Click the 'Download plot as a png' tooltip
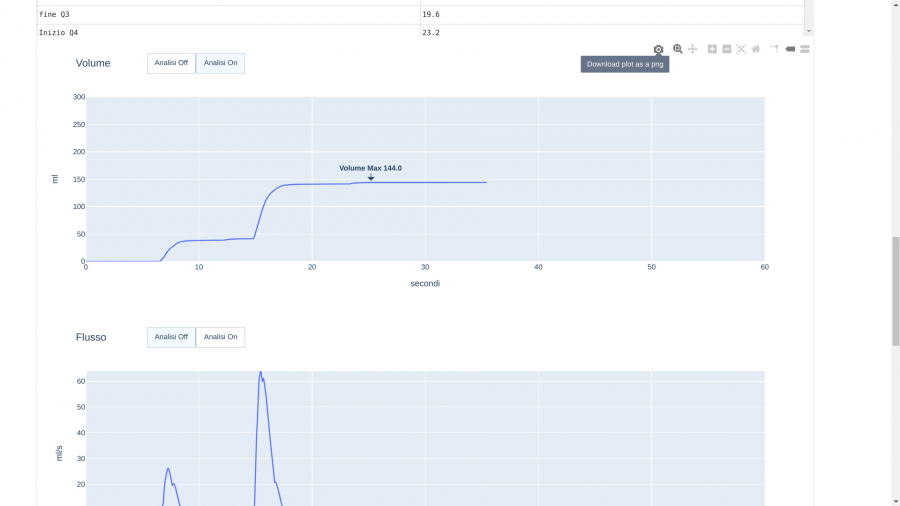900x506 pixels. pos(625,64)
